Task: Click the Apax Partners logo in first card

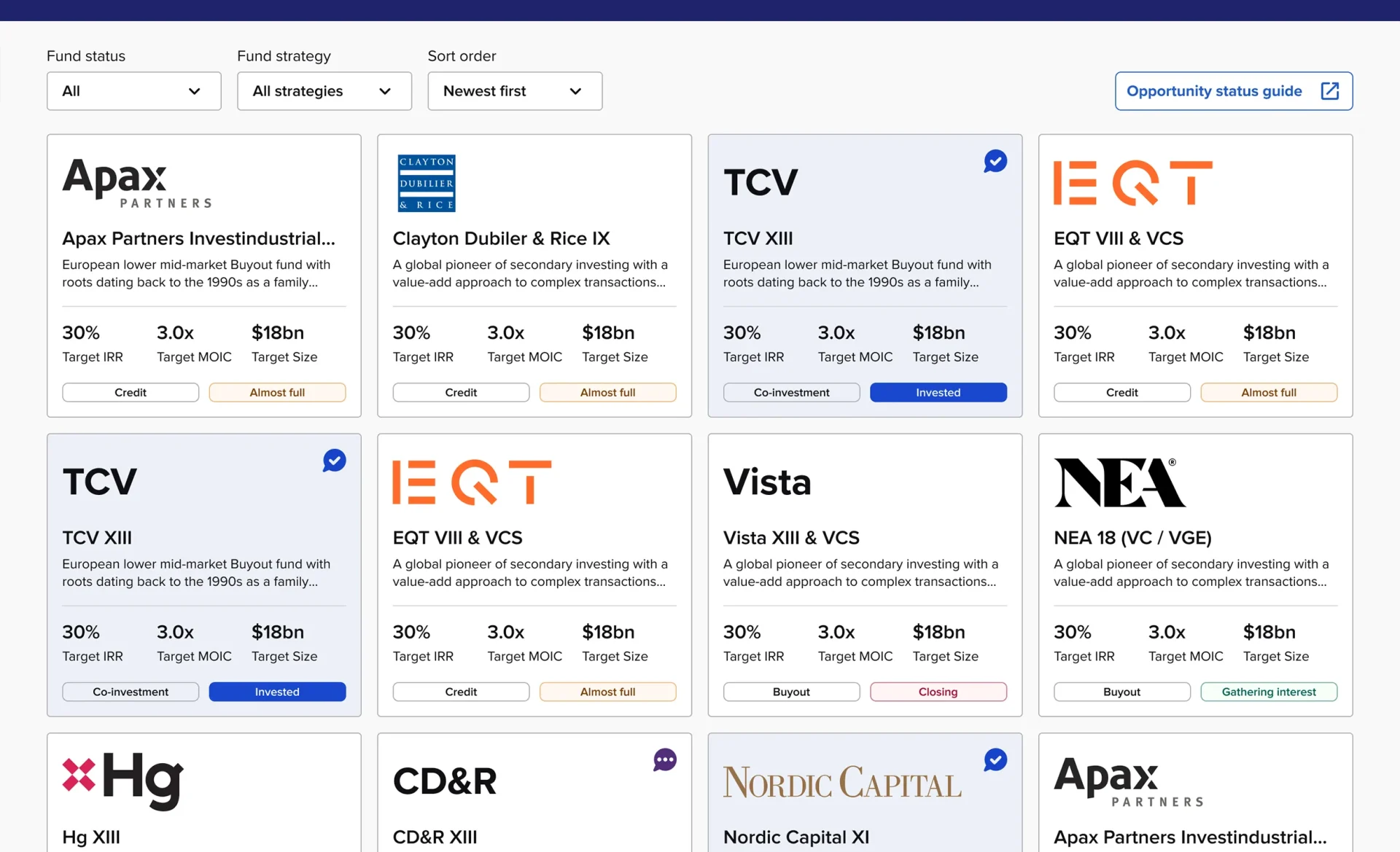Action: coord(137,183)
